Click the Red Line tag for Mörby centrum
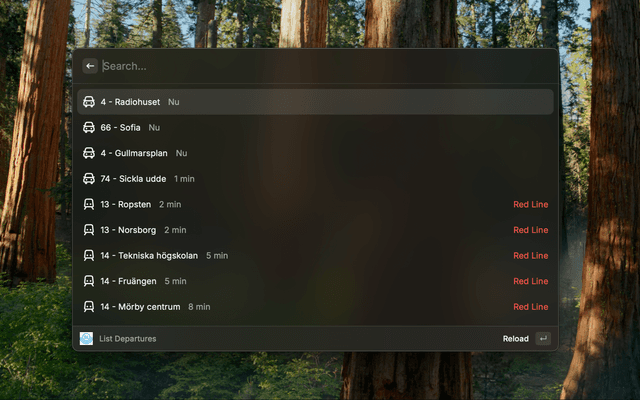Screen dimensions: 640x400 pyautogui.click(x=531, y=307)
